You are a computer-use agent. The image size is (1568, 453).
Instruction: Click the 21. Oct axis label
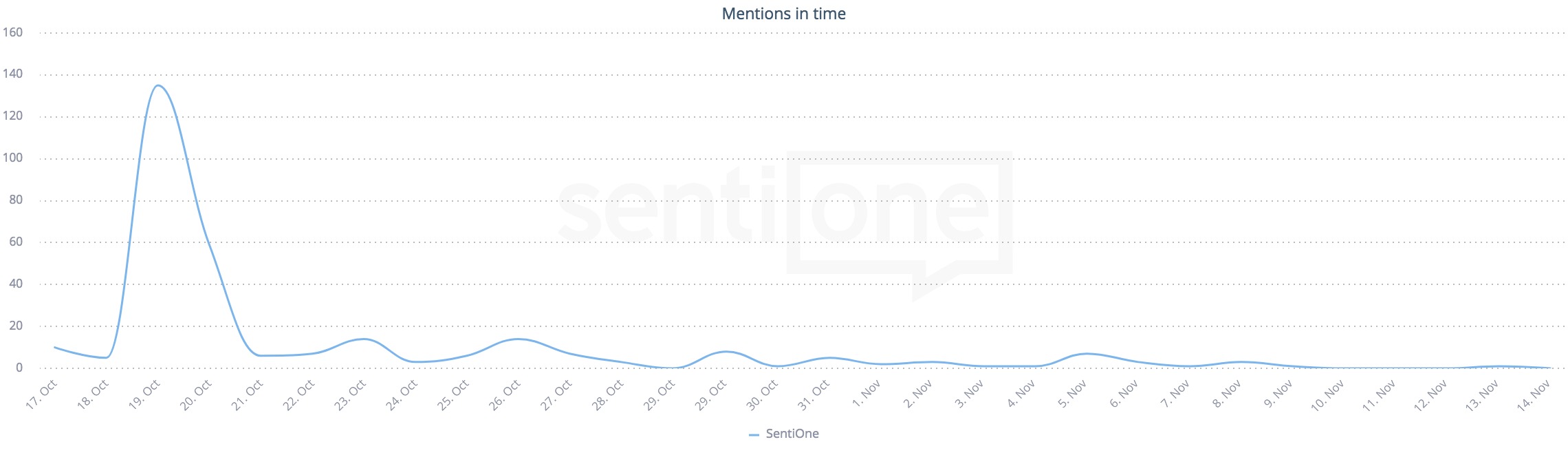click(x=248, y=394)
